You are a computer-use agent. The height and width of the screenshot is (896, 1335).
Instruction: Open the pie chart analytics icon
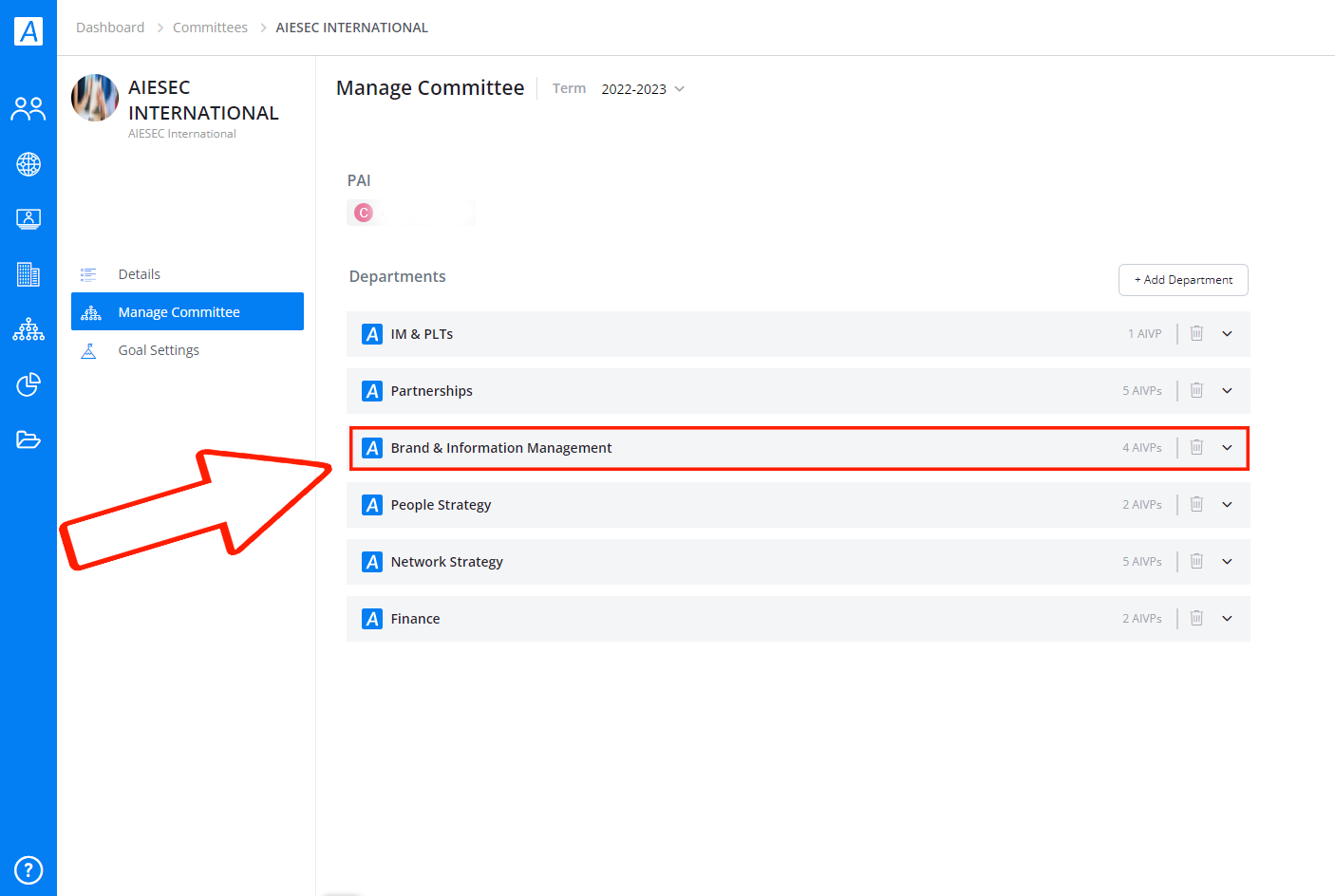[28, 384]
